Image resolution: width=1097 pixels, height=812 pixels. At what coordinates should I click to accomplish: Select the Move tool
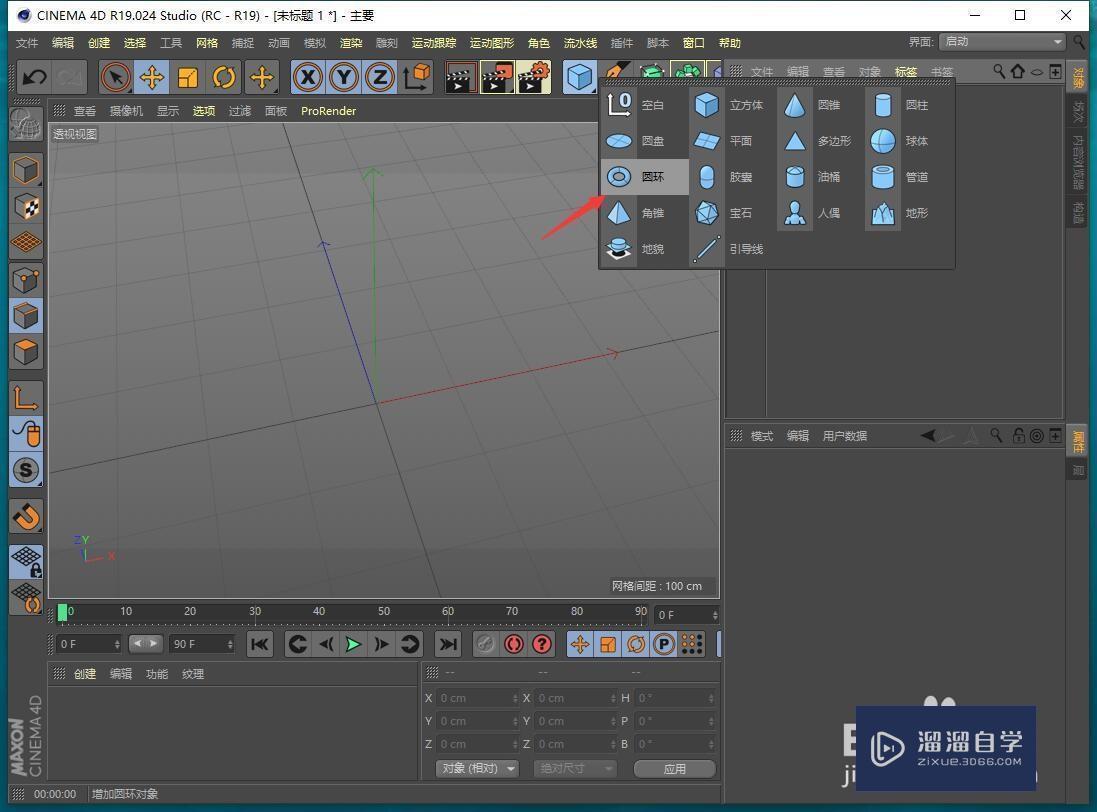pos(152,77)
